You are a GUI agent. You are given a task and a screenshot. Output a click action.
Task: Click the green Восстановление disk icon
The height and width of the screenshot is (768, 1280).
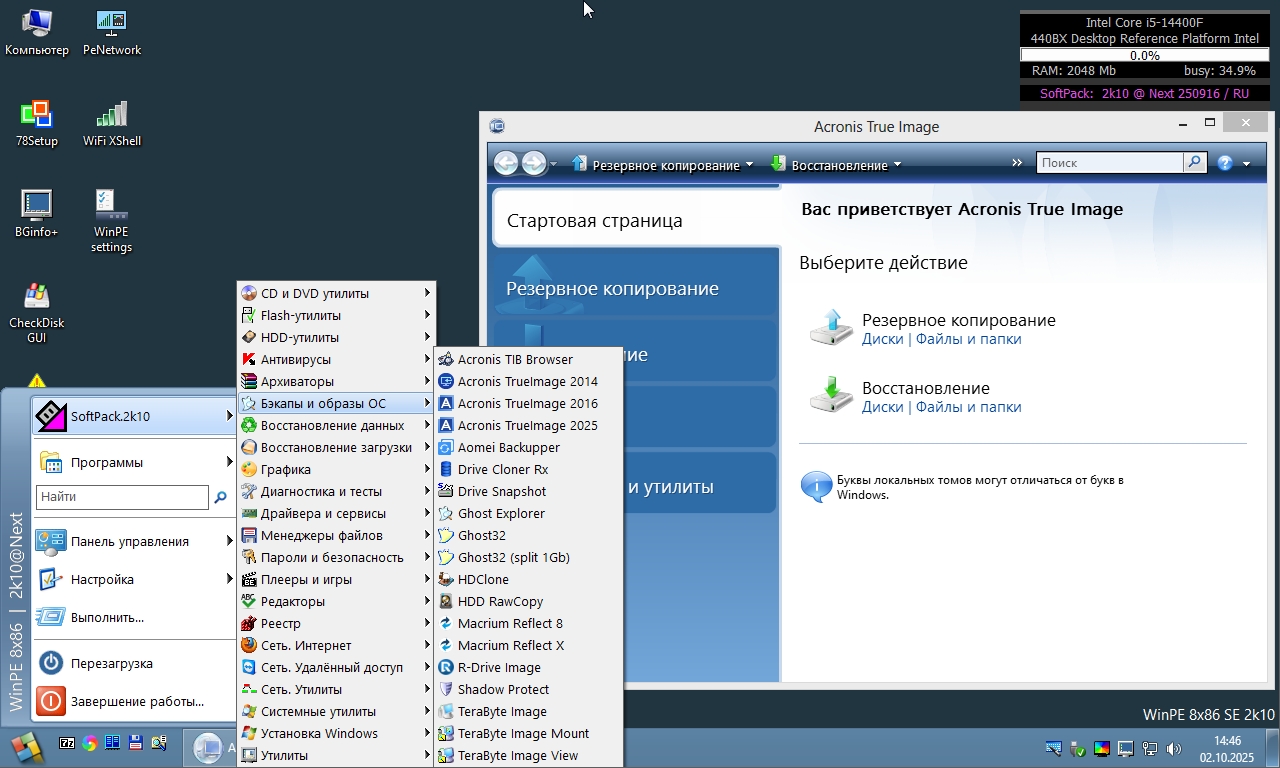tap(830, 395)
